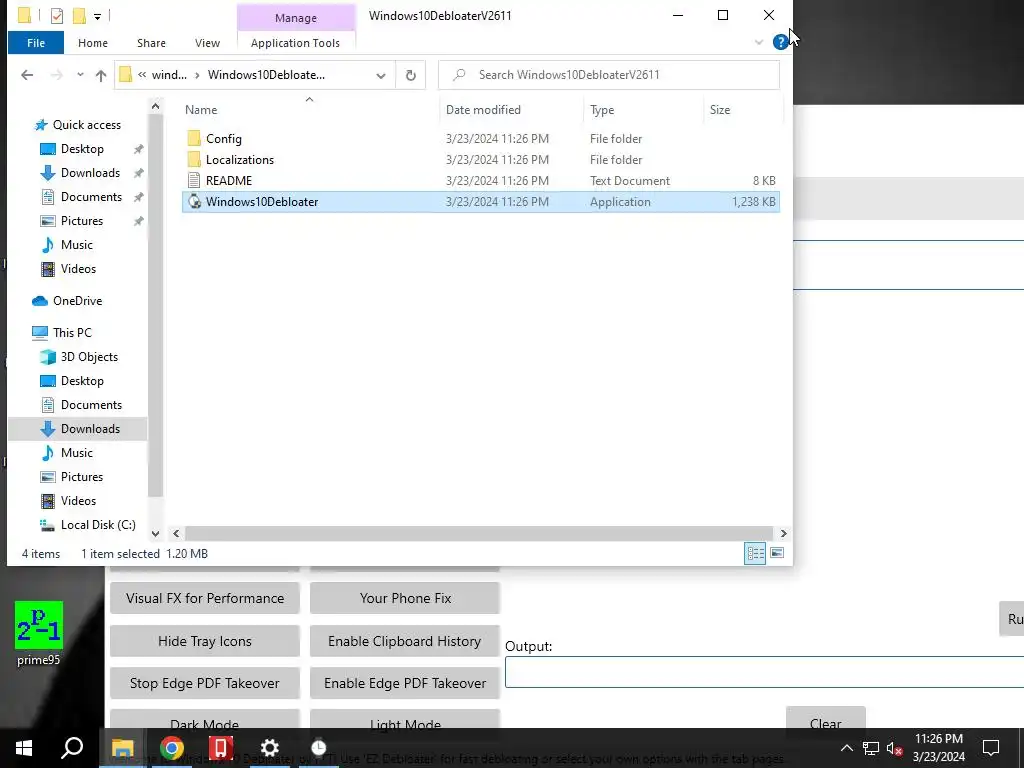This screenshot has height=768, width=1024.
Task: Click Stop Edge PDF Takeover button
Action: point(205,683)
